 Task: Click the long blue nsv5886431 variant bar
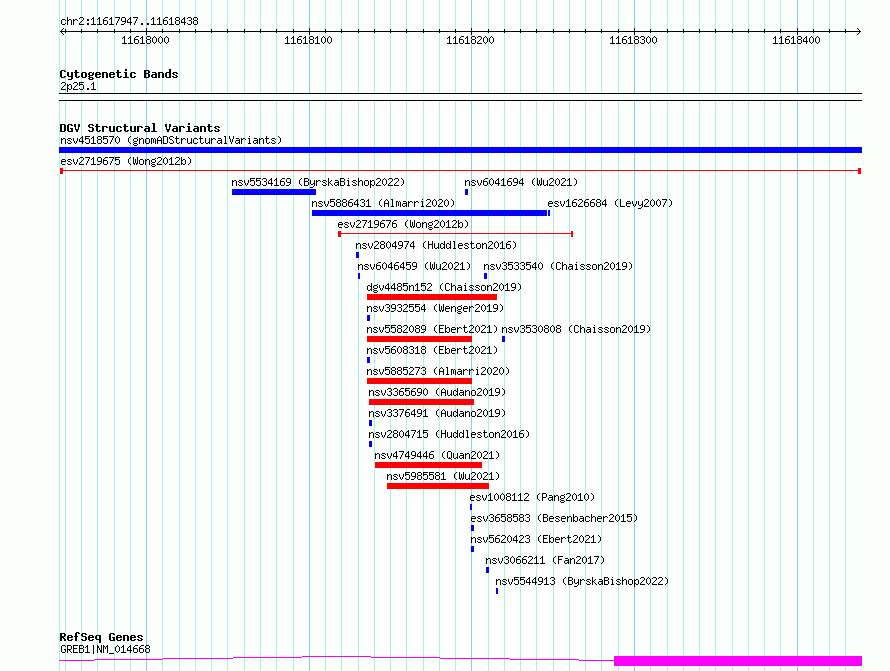429,213
